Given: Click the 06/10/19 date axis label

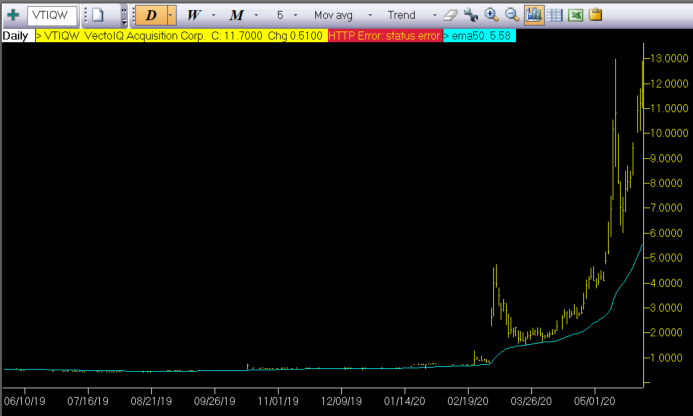Looking at the screenshot, I should point(24,401).
